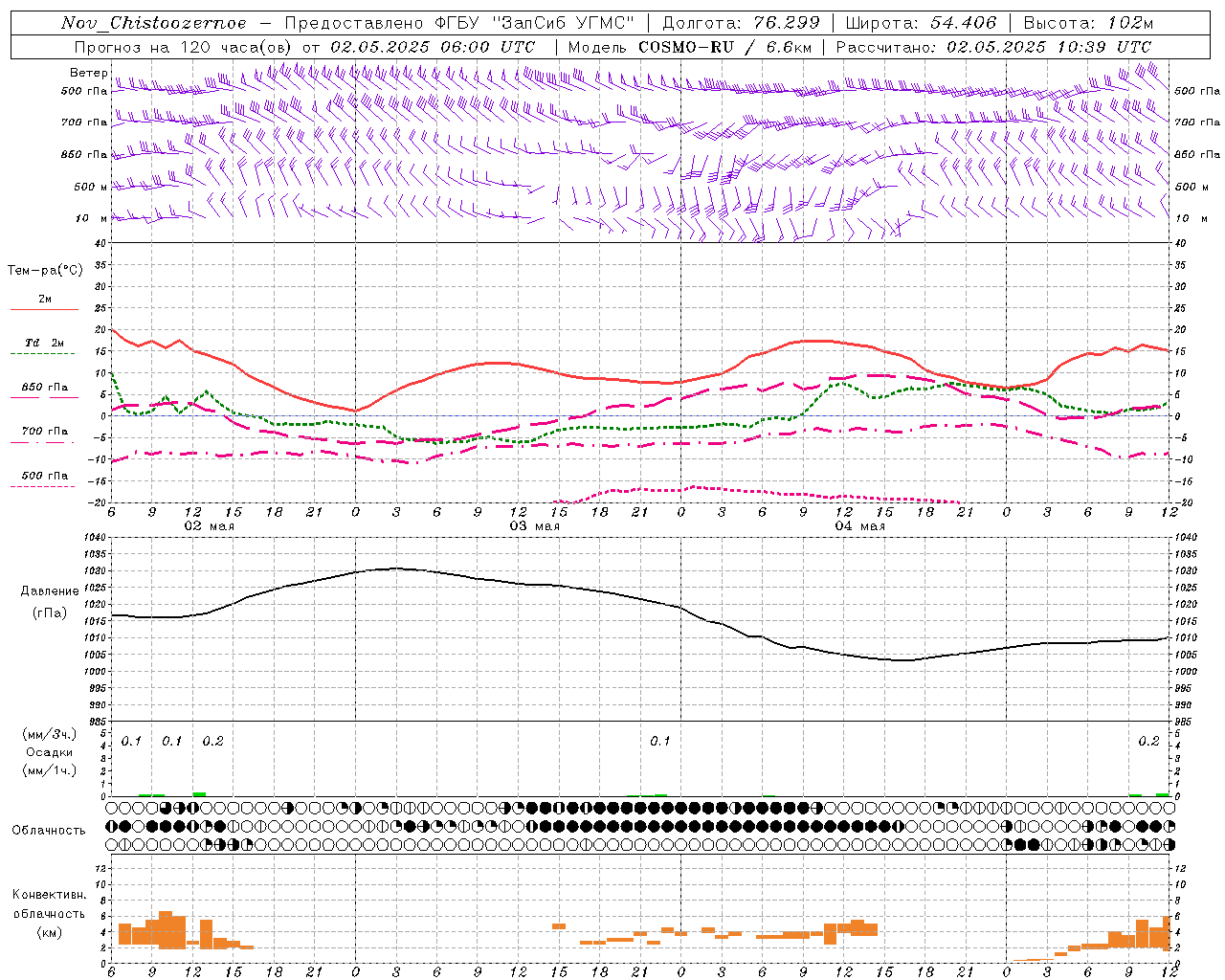The width and height of the screenshot is (1225, 980).
Task: Click the '(км)' unit label
Action: [x=49, y=932]
